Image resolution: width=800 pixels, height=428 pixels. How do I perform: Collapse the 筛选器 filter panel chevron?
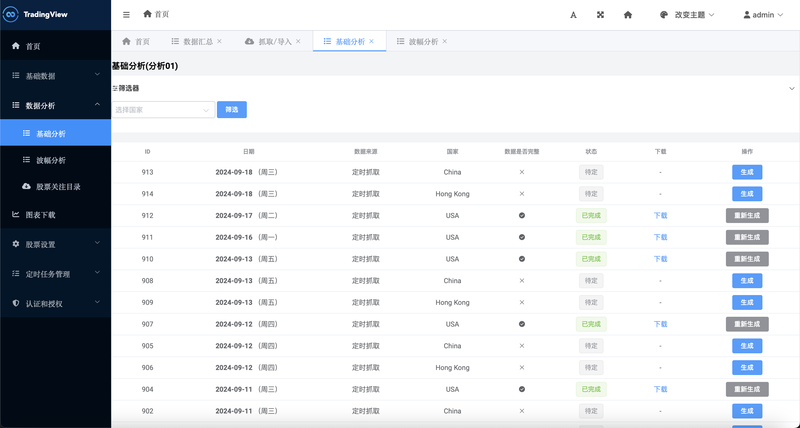point(792,88)
